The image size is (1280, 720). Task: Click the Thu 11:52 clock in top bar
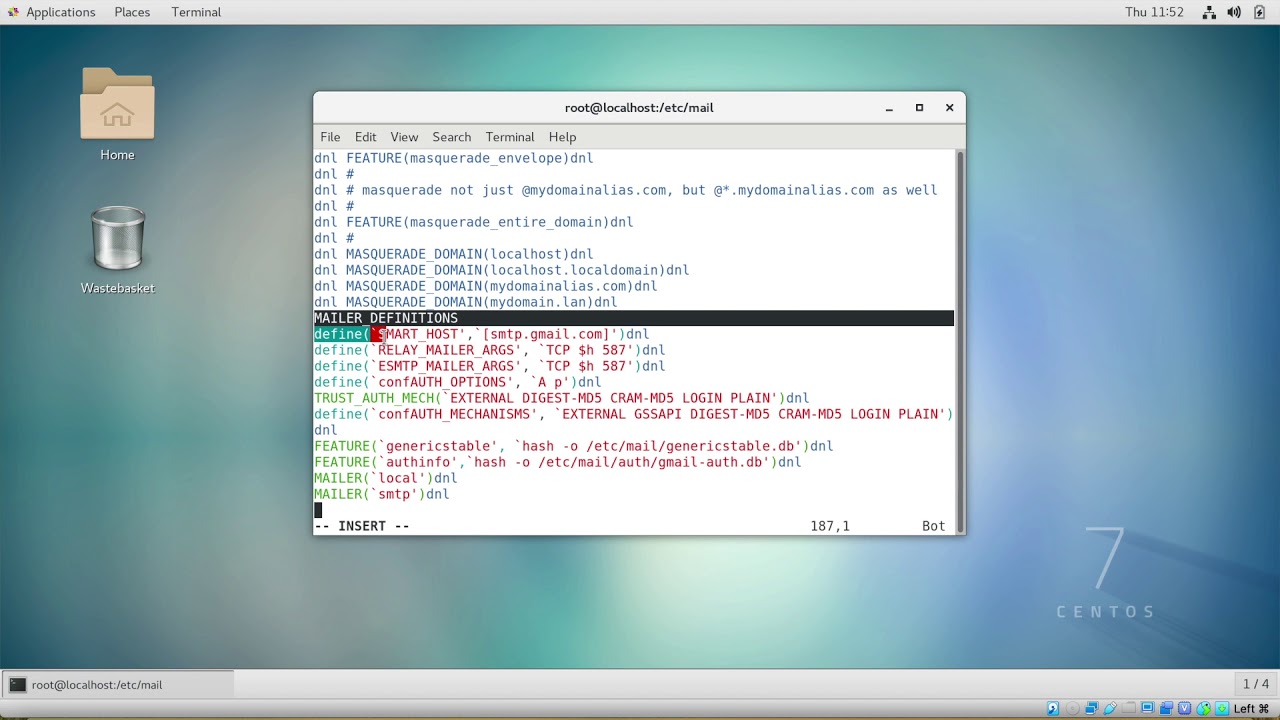[1154, 12]
